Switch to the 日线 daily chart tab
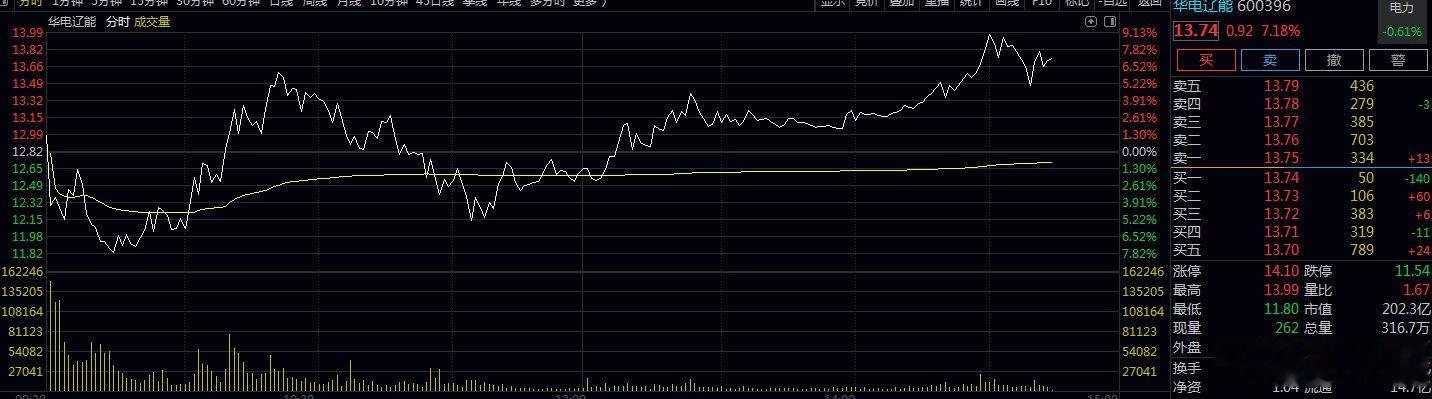Screen dimensions: 1432x399 [x=281, y=3]
